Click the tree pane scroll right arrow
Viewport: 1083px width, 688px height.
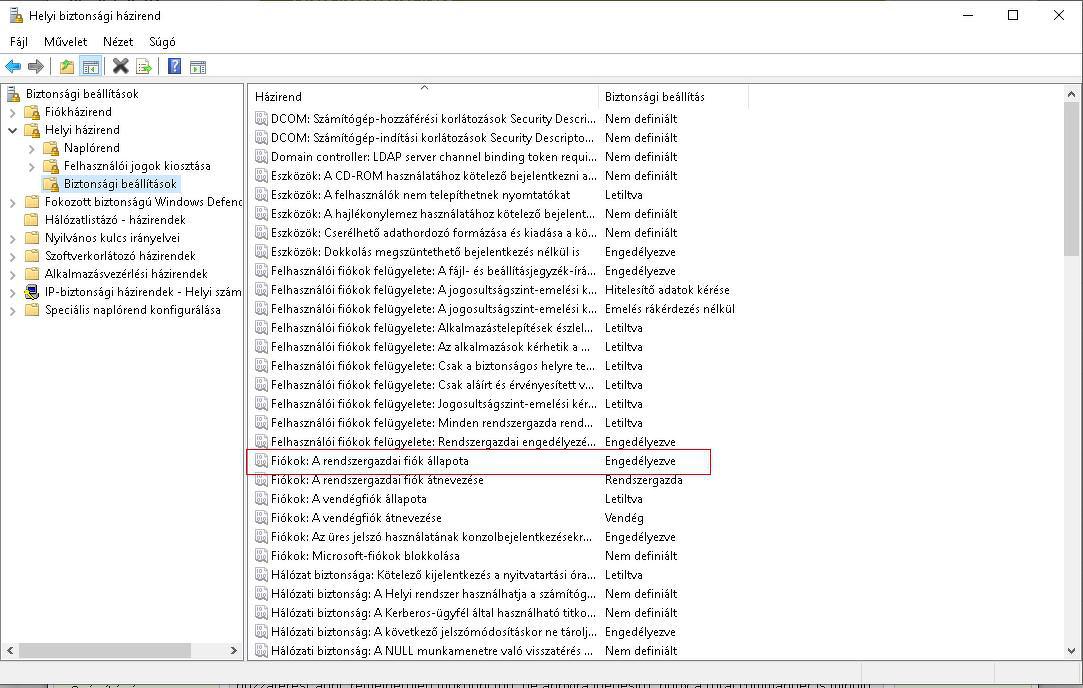pyautogui.click(x=233, y=651)
